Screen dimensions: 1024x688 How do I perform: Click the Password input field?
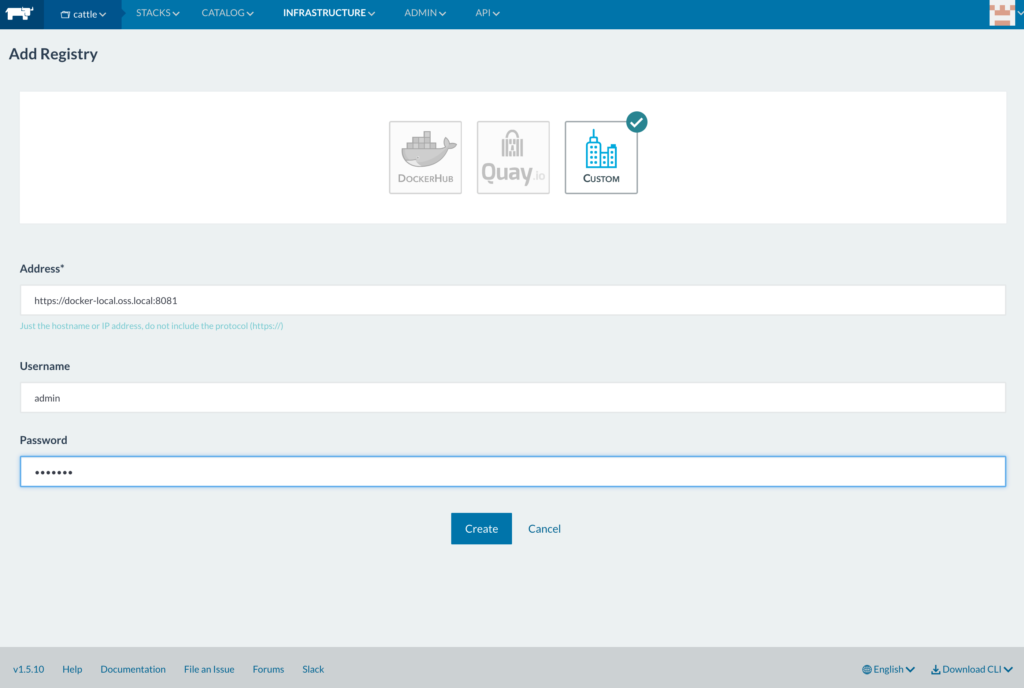512,472
